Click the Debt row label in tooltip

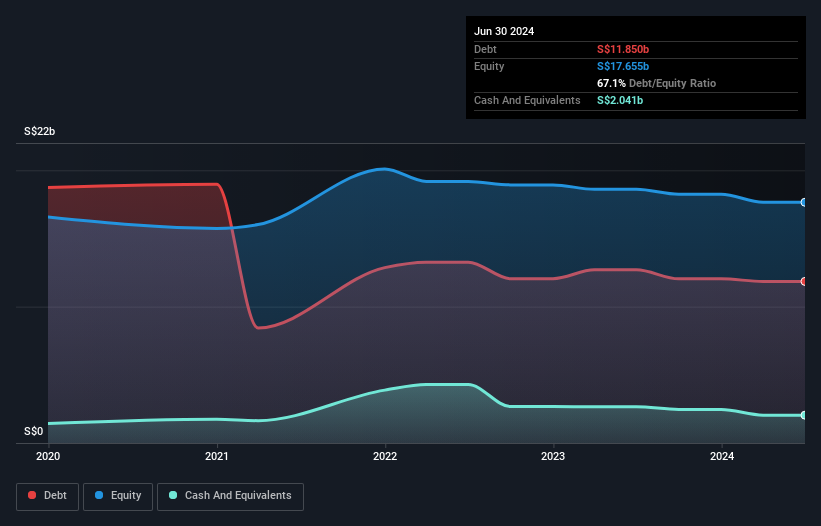click(485, 49)
